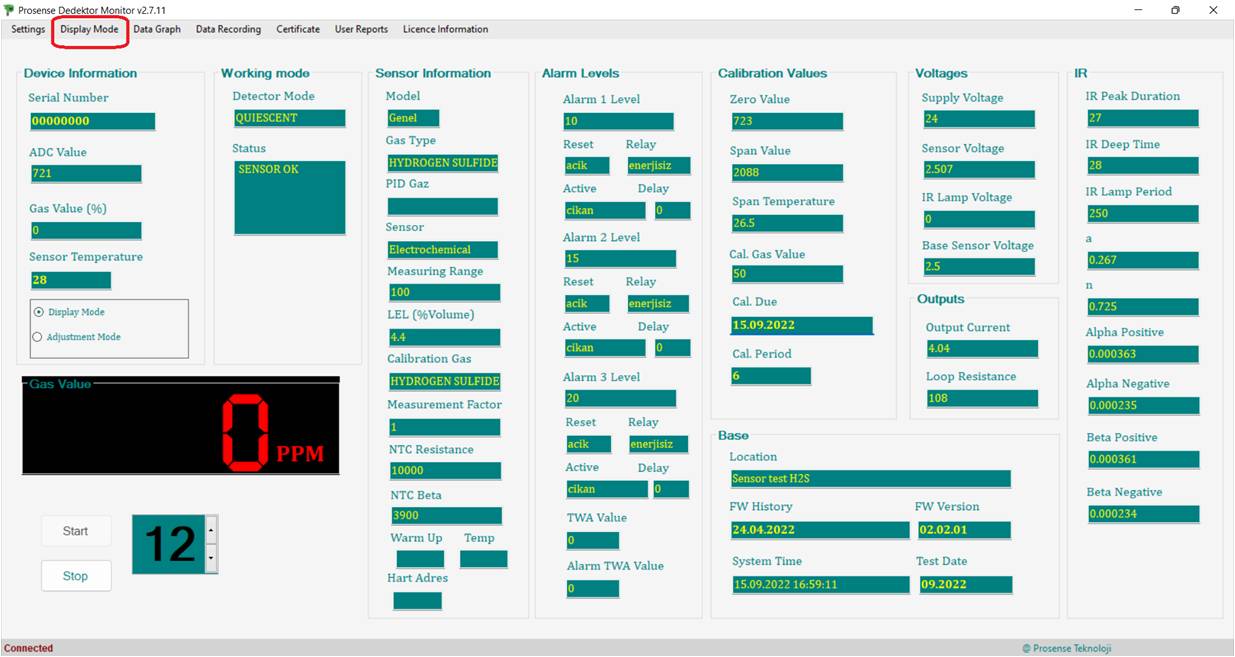Go to the Data Recording menu

coord(228,29)
